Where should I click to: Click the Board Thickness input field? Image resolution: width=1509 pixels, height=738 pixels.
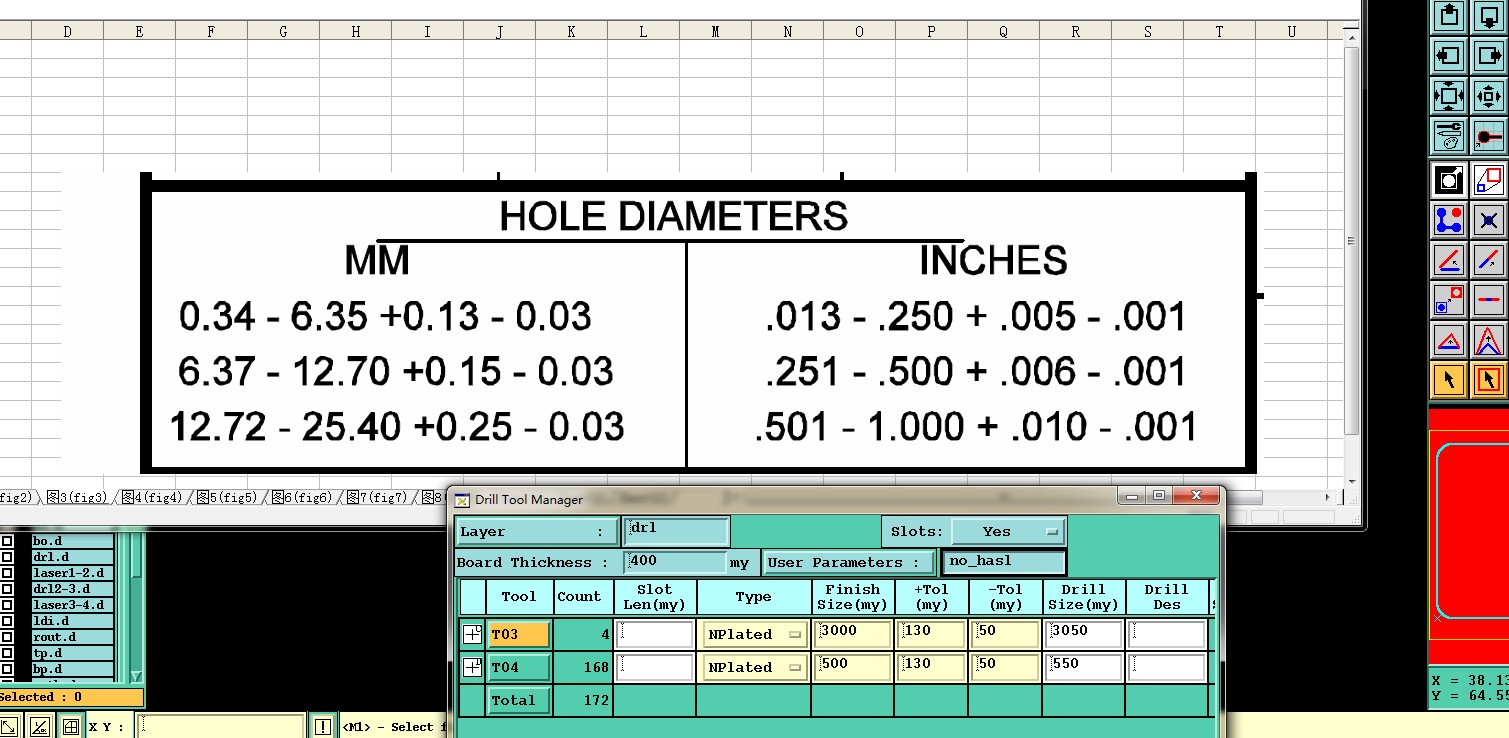tap(675, 562)
